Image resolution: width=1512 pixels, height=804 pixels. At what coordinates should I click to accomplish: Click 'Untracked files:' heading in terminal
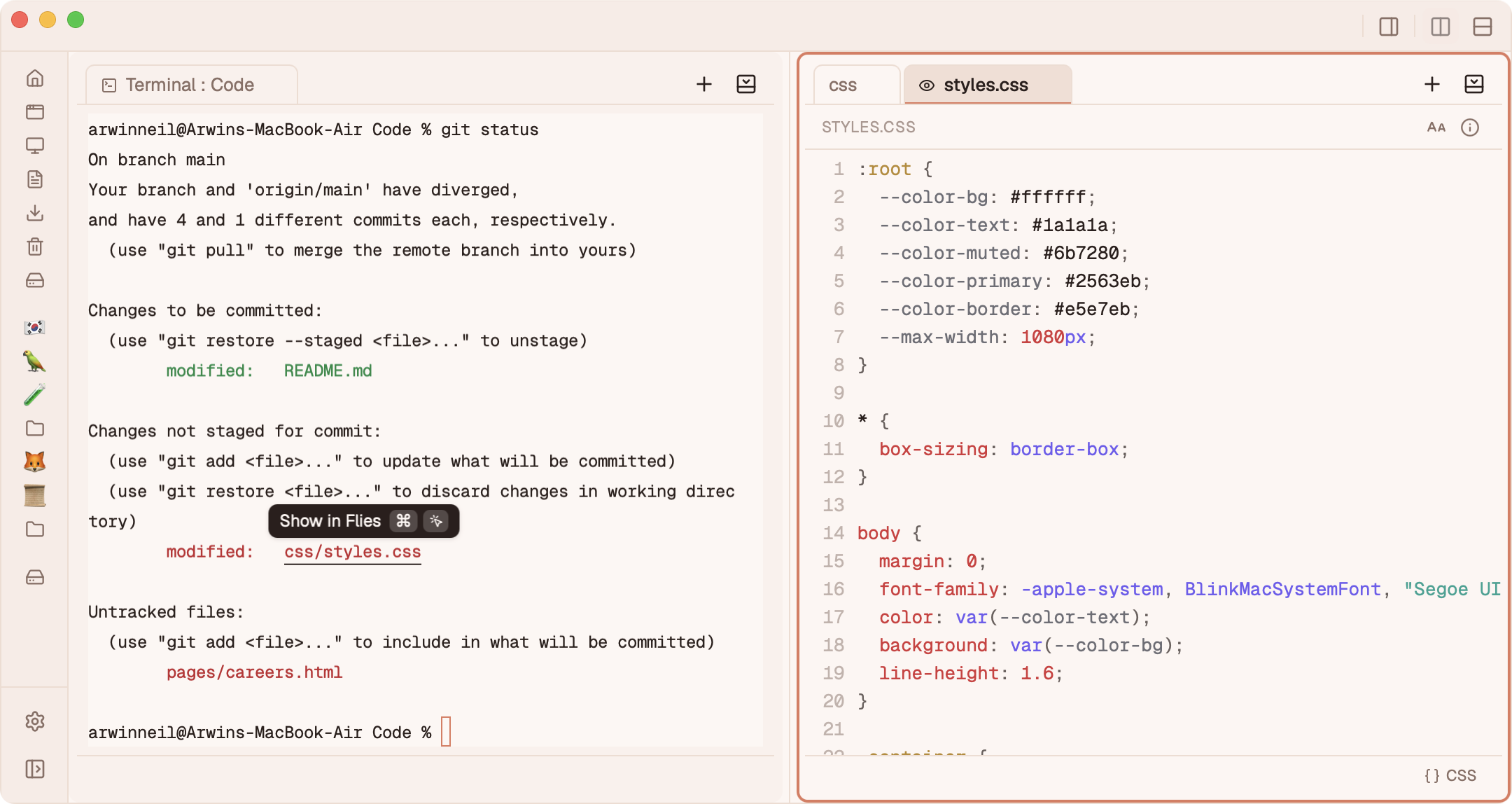166,612
